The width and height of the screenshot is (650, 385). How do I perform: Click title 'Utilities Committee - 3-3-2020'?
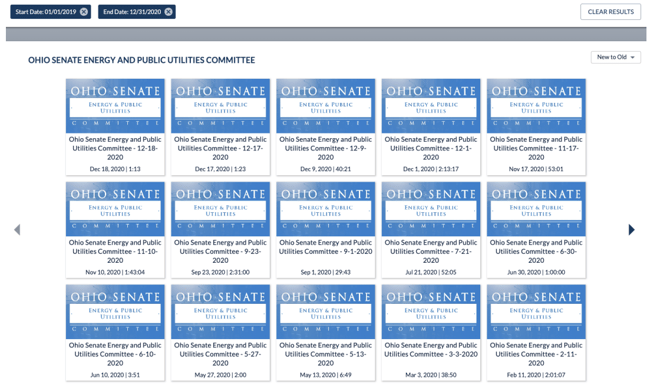[431, 354]
